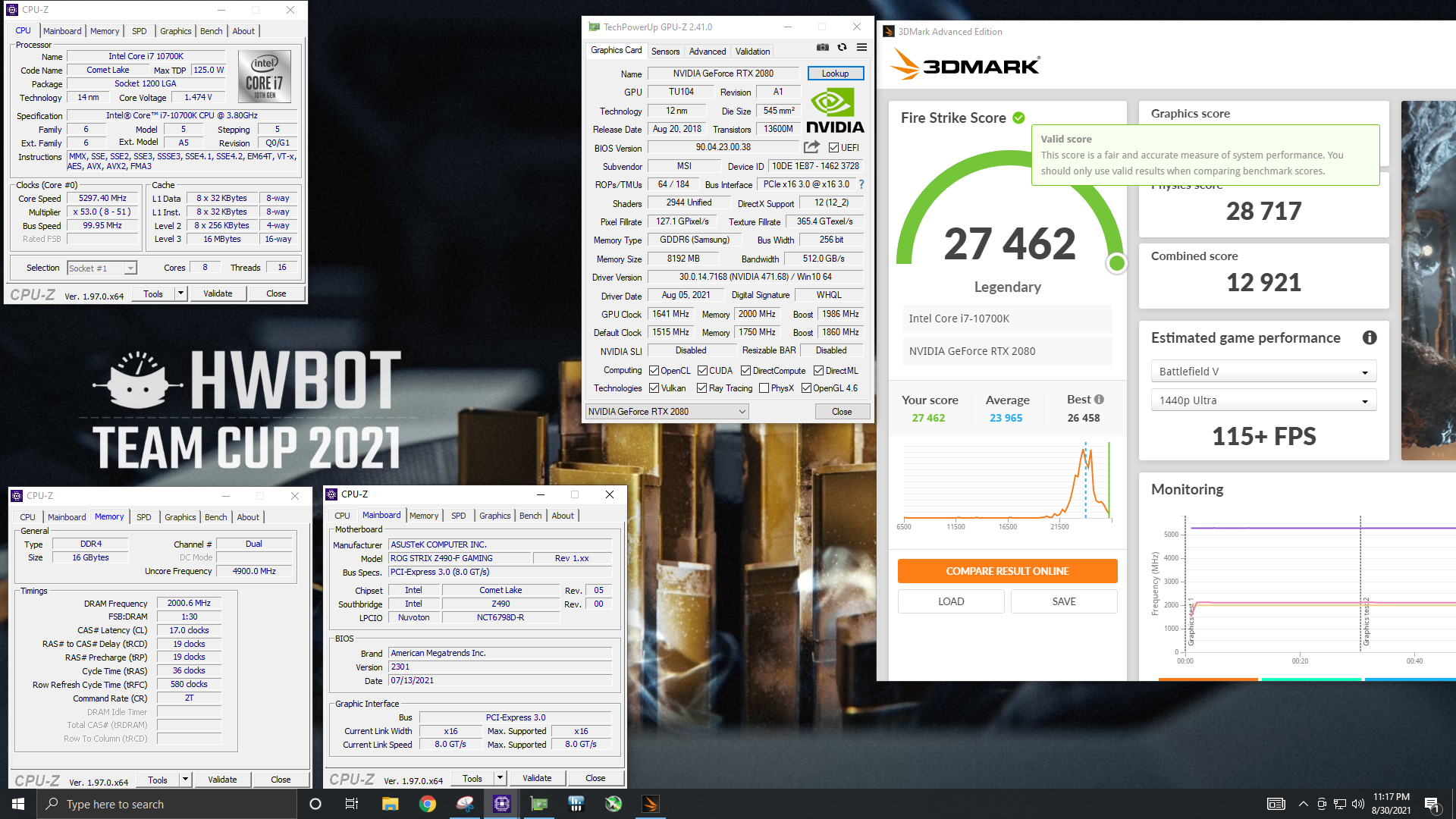Open the Validation tab in GPU-Z
This screenshot has width=1456, height=819.
point(752,52)
